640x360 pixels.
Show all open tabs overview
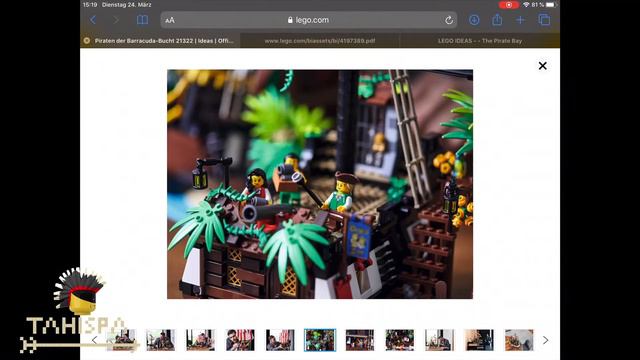(x=544, y=20)
